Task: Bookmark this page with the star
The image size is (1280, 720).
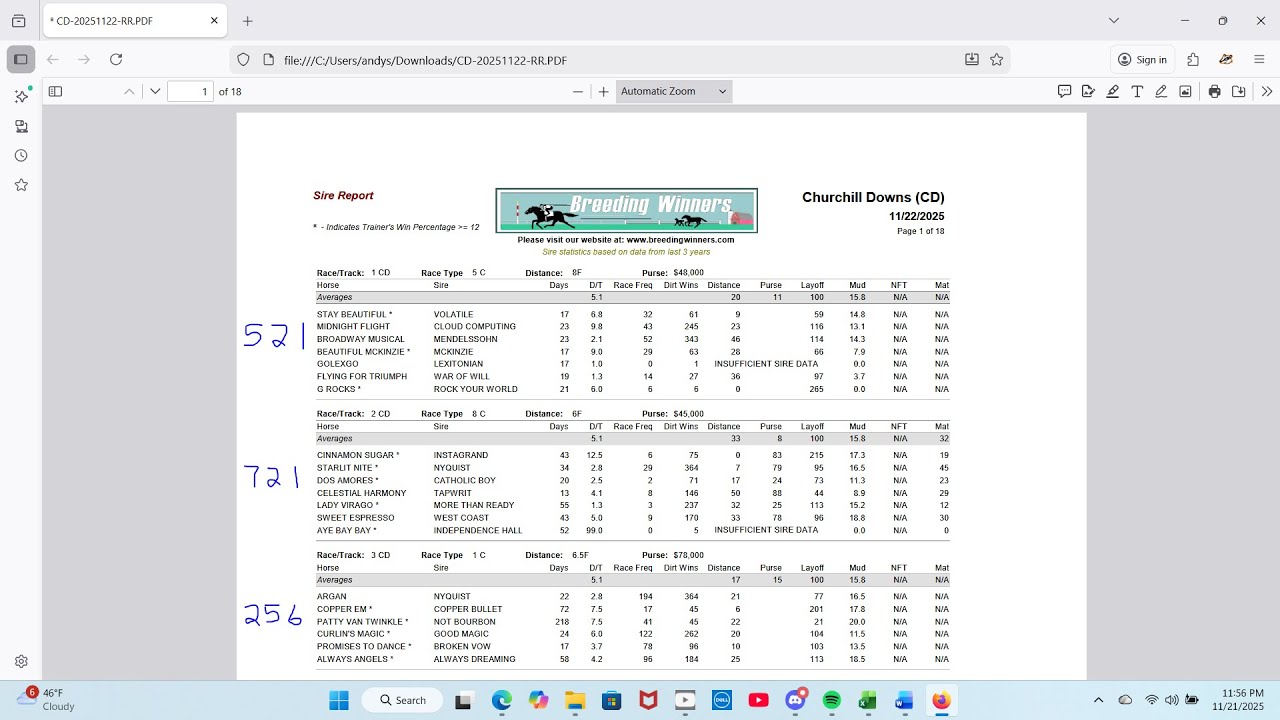Action: 997,60
